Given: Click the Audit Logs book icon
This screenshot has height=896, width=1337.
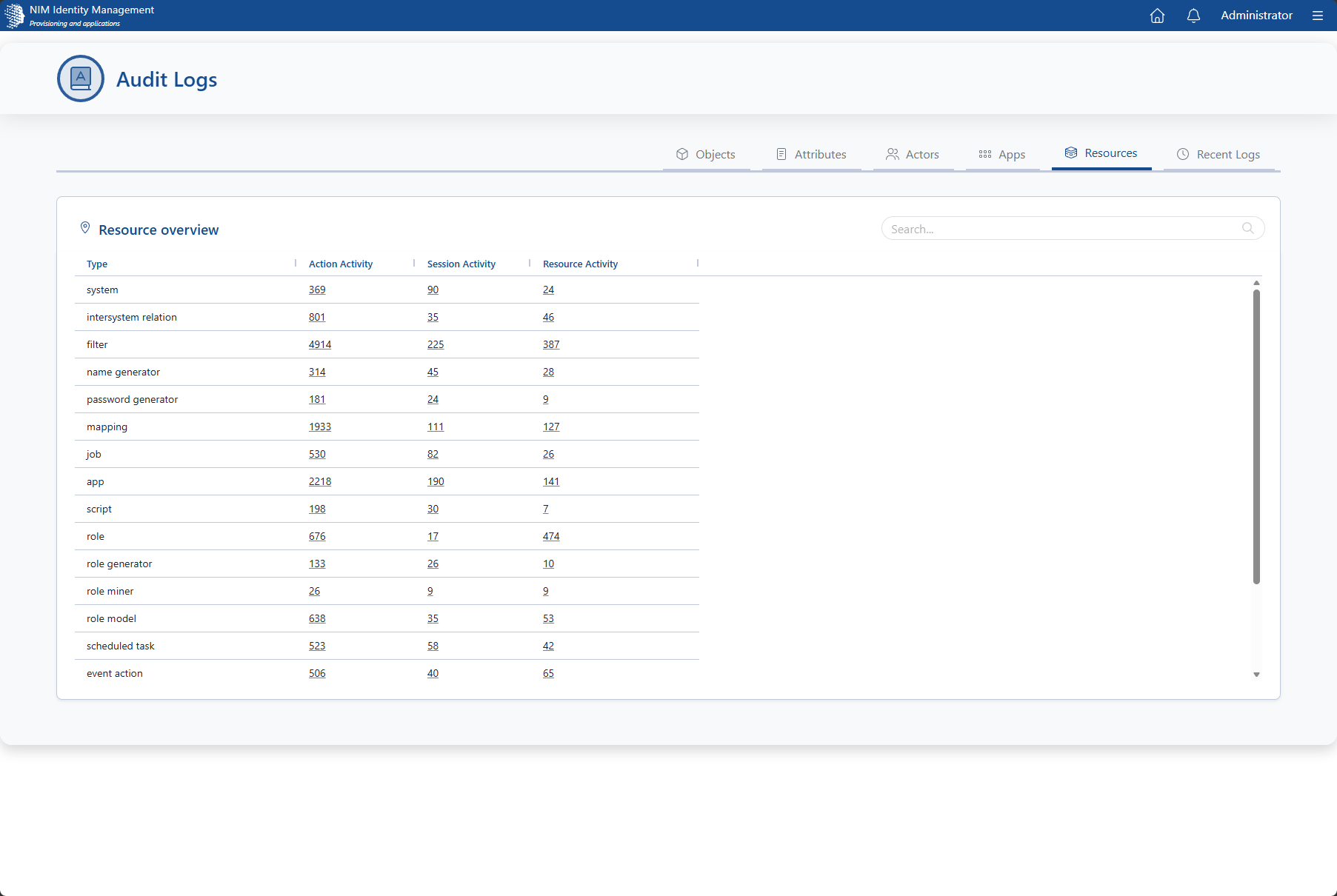Looking at the screenshot, I should tap(81, 78).
